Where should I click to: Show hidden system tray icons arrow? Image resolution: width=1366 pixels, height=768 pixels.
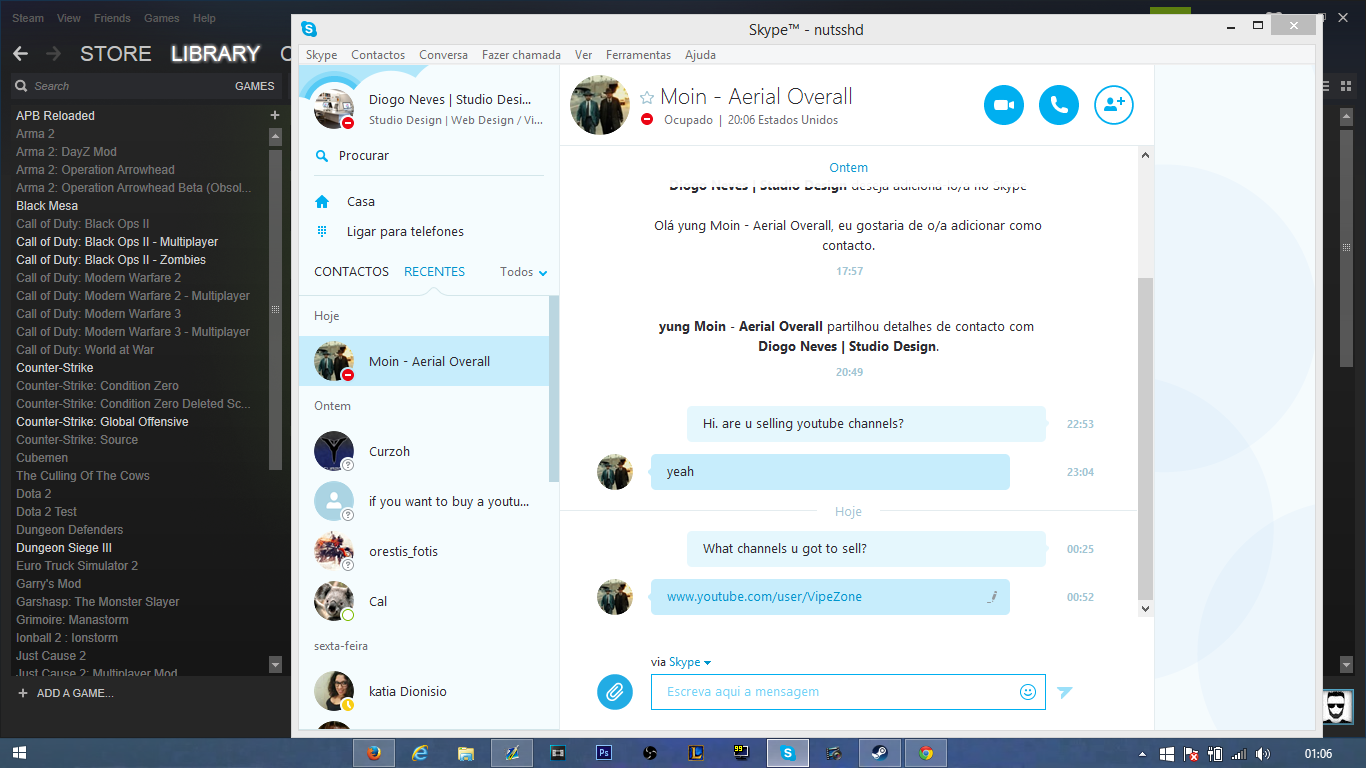1142,753
